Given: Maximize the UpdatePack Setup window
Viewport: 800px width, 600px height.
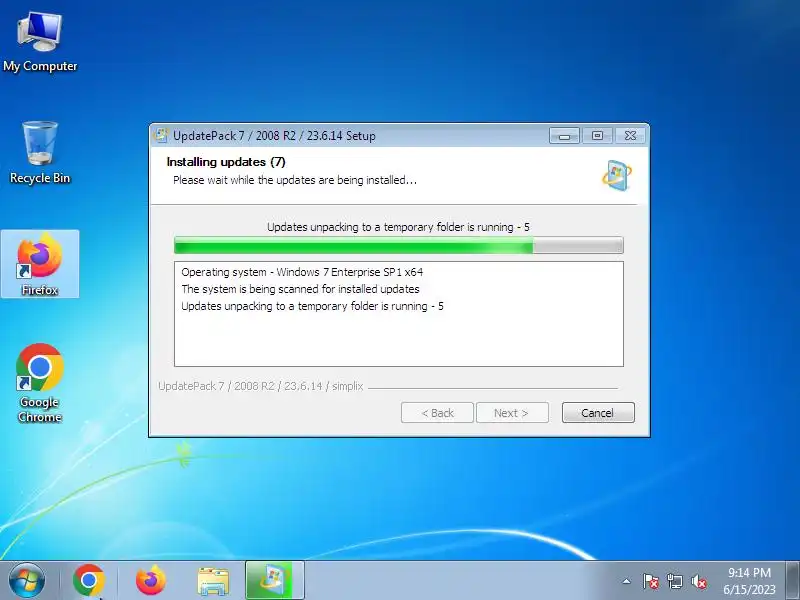Looking at the screenshot, I should coord(597,136).
